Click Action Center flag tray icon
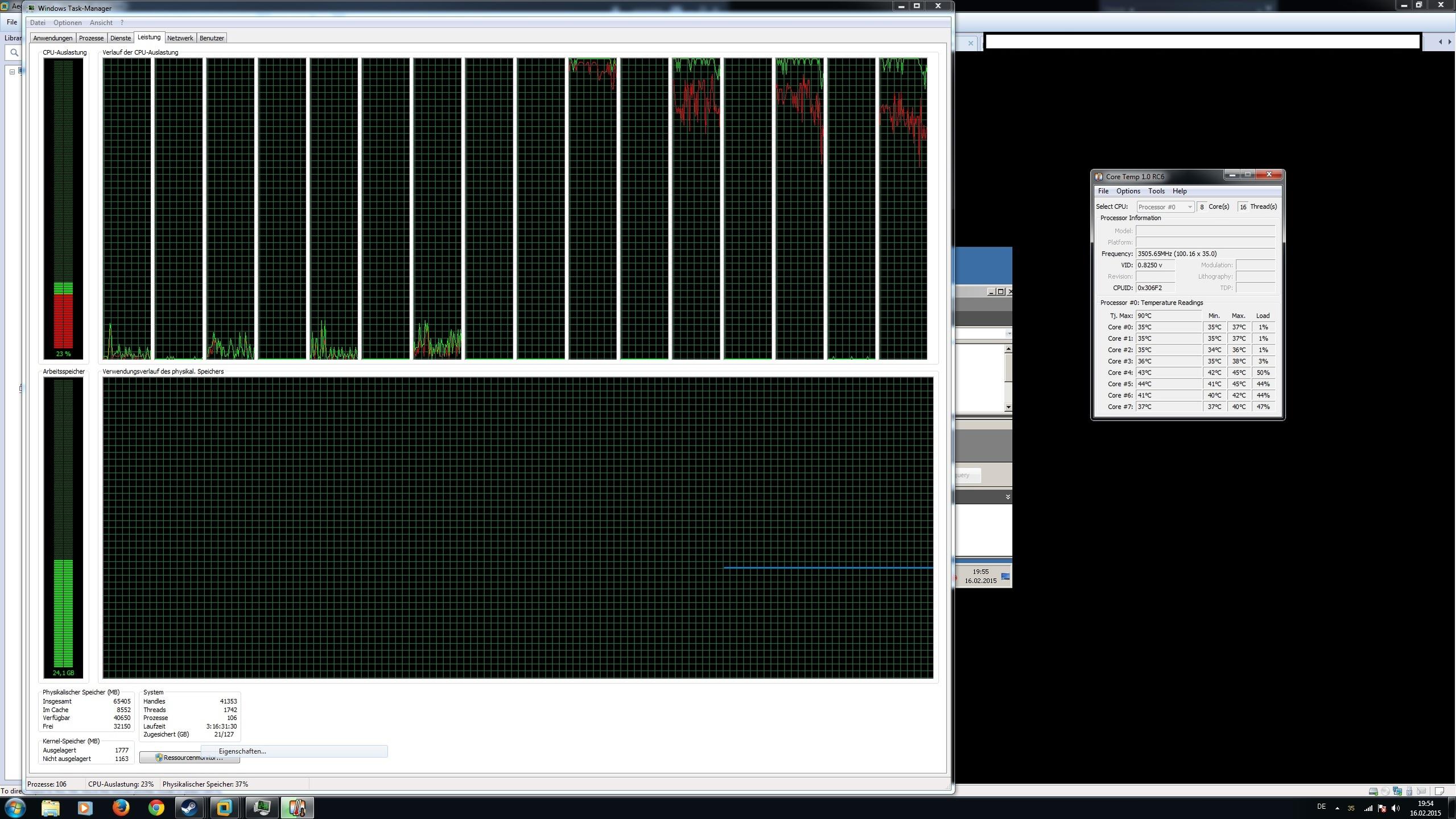This screenshot has height=819, width=1456. click(x=1382, y=808)
